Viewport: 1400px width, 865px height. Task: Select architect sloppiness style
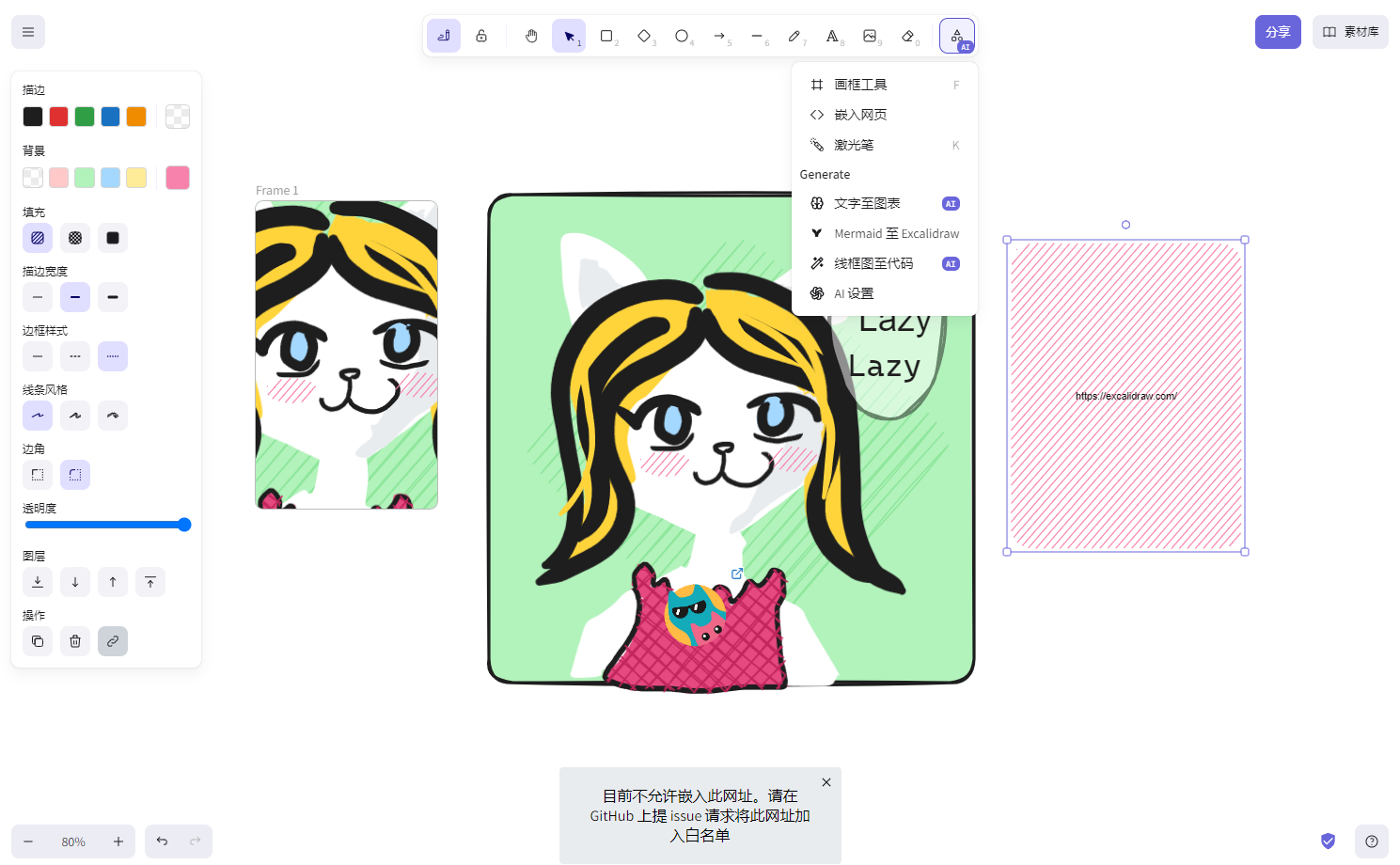point(38,416)
